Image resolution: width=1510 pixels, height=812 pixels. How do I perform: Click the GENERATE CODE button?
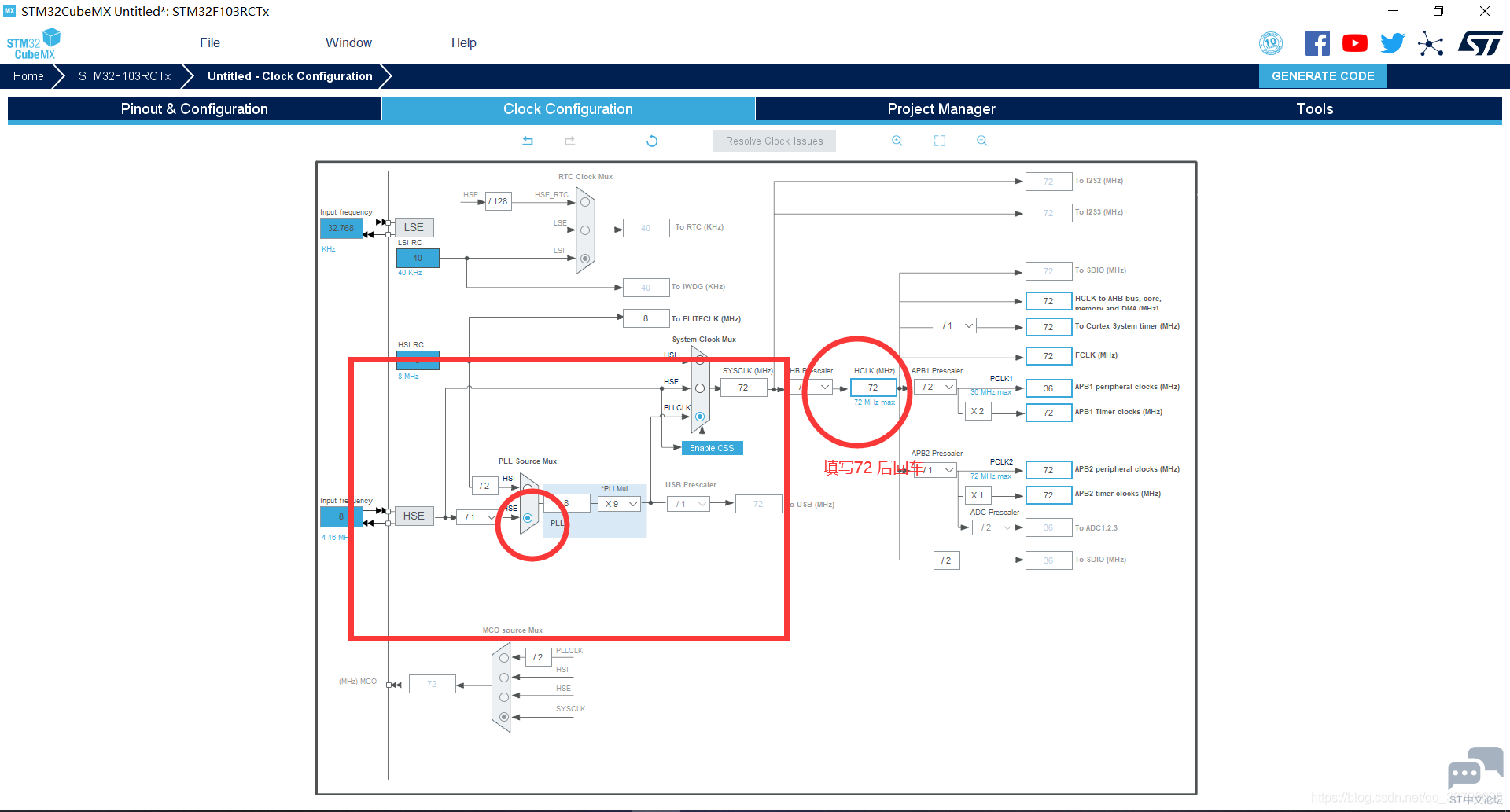pyautogui.click(x=1323, y=76)
